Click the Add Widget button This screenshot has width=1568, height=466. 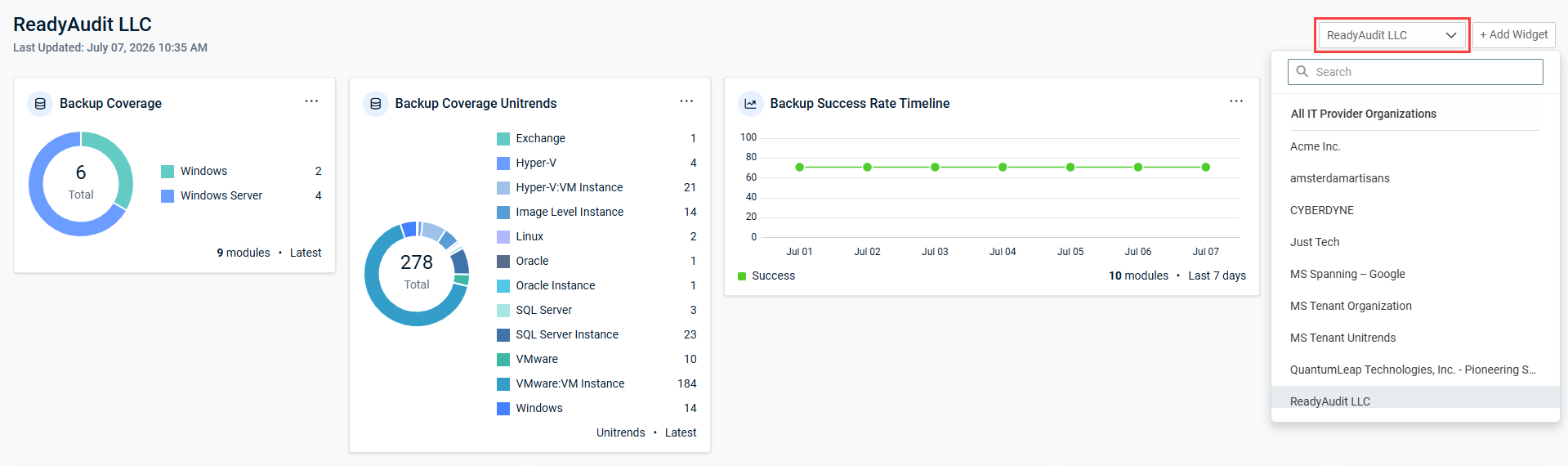coord(1513,35)
